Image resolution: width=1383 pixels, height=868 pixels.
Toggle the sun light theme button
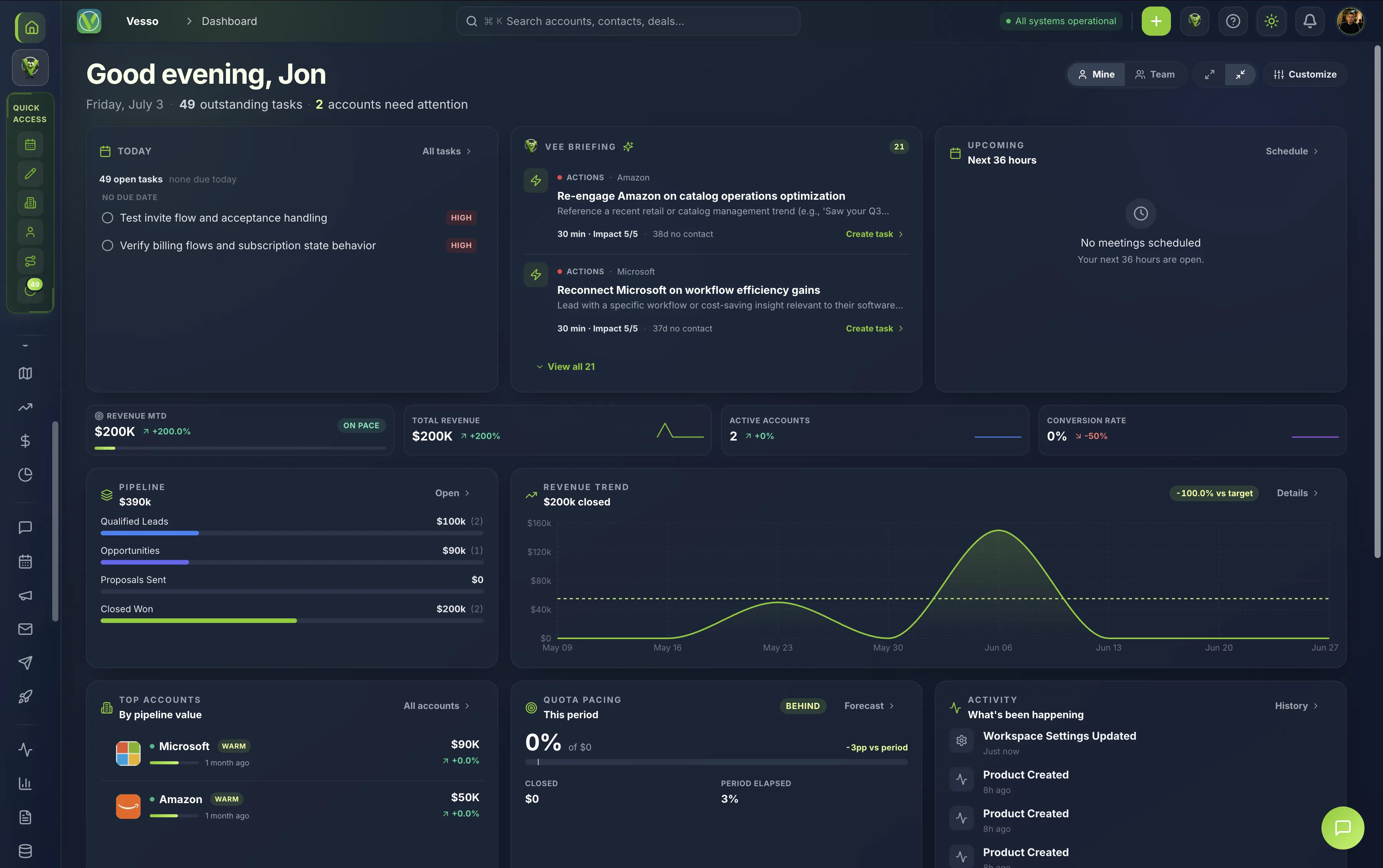(x=1271, y=21)
